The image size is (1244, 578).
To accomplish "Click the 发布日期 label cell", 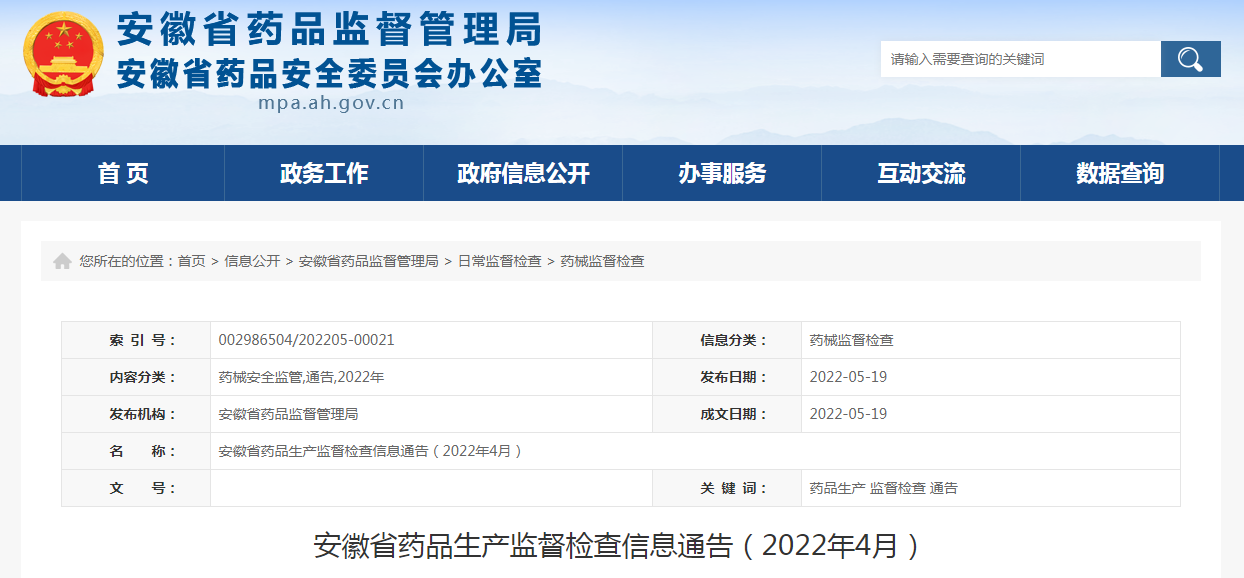I will 727,377.
